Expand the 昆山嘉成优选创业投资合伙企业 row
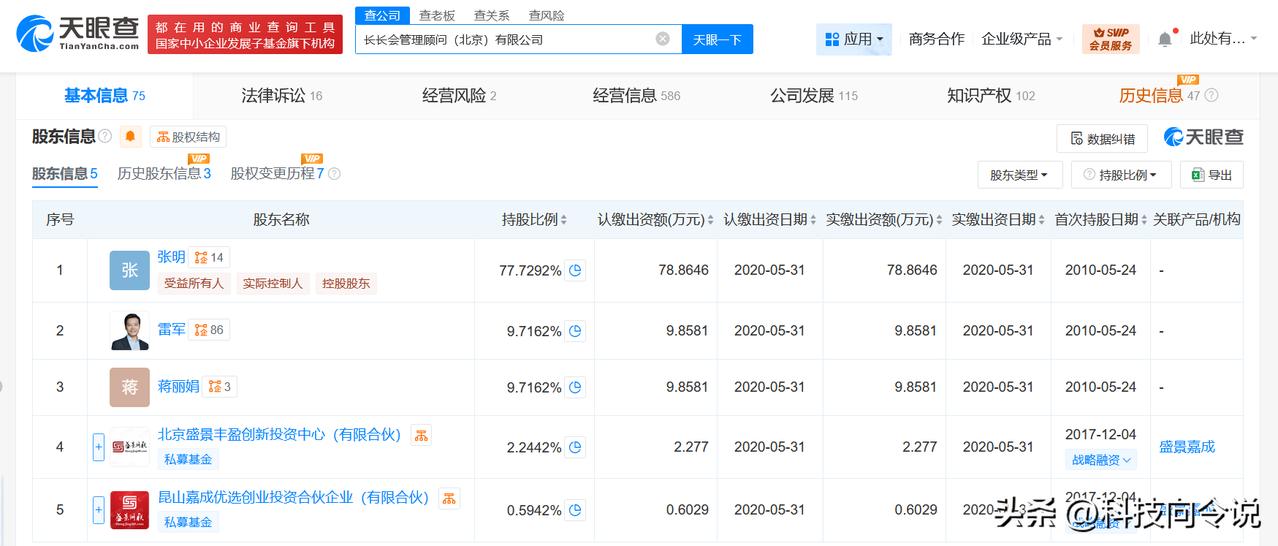This screenshot has width=1278, height=546. [98, 510]
